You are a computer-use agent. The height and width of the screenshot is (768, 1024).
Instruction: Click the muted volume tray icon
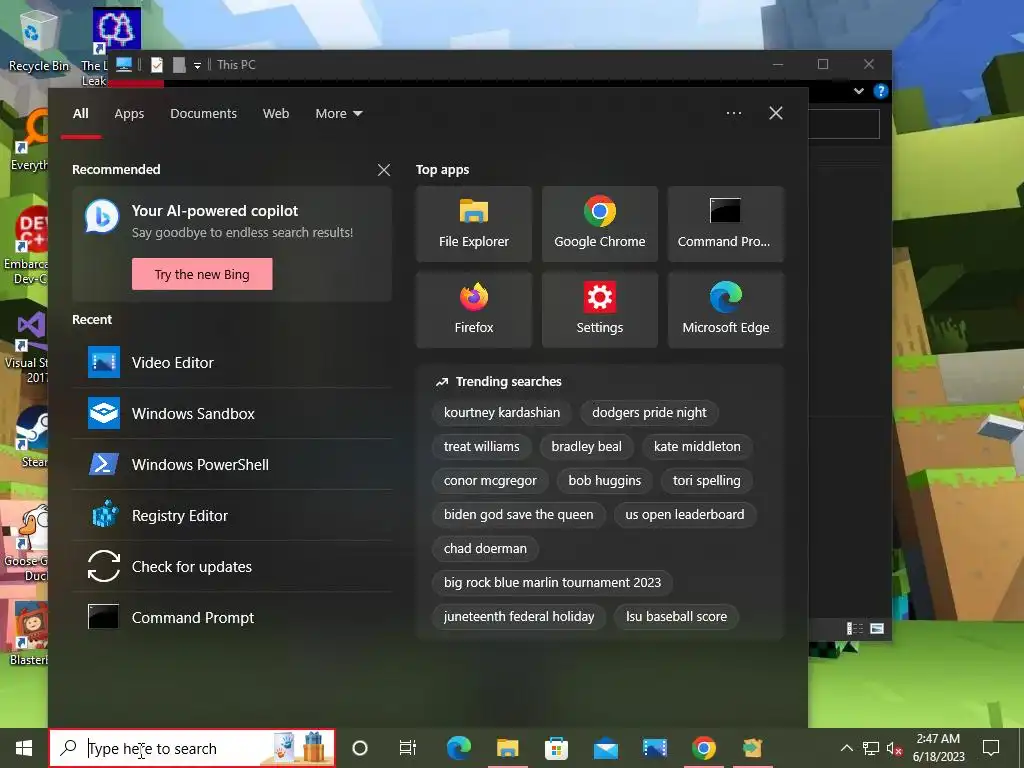[x=894, y=748]
